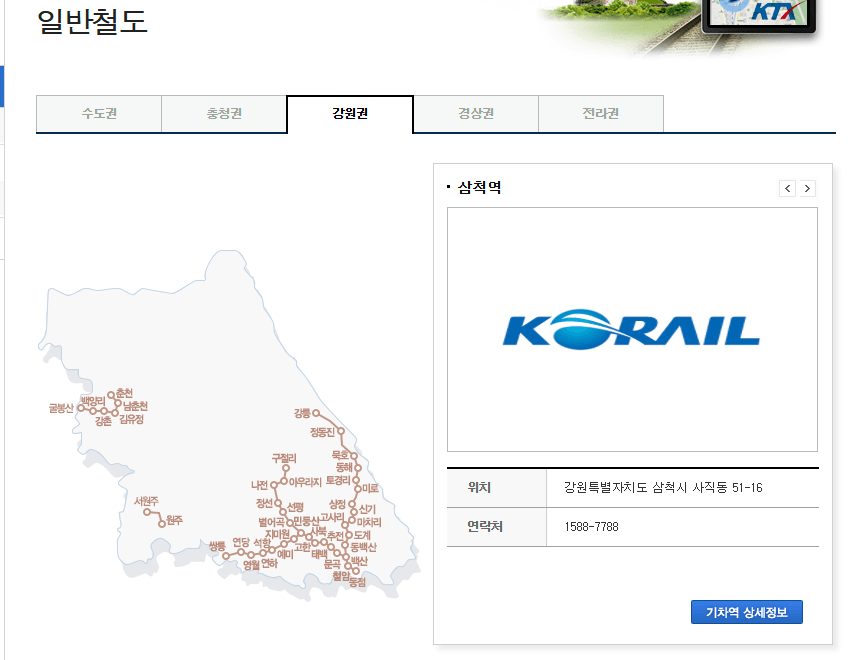Select the 강릉 station marker on map
Viewport: 855px width, 660px height.
(x=316, y=413)
